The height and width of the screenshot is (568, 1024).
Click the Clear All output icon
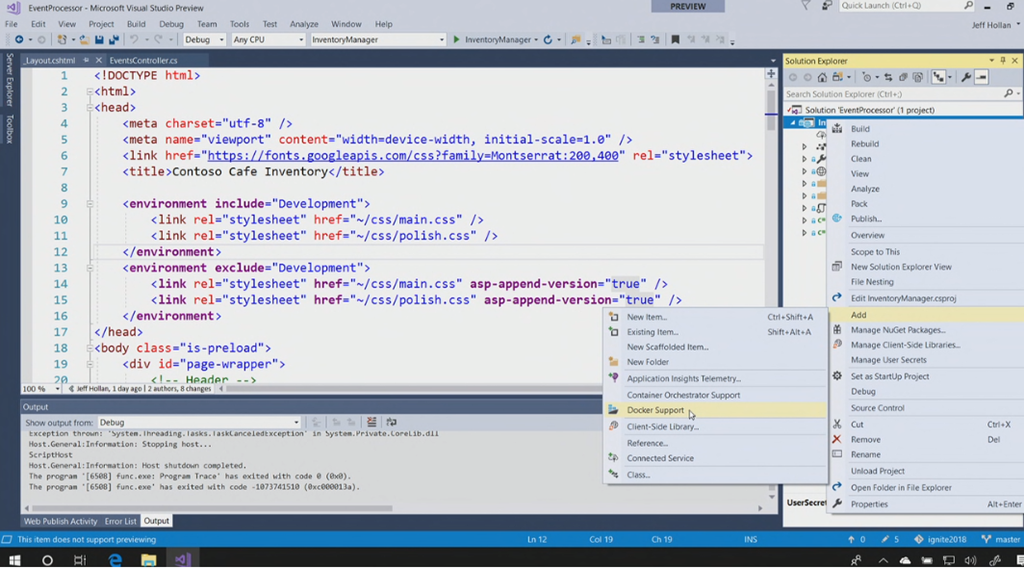(372, 423)
